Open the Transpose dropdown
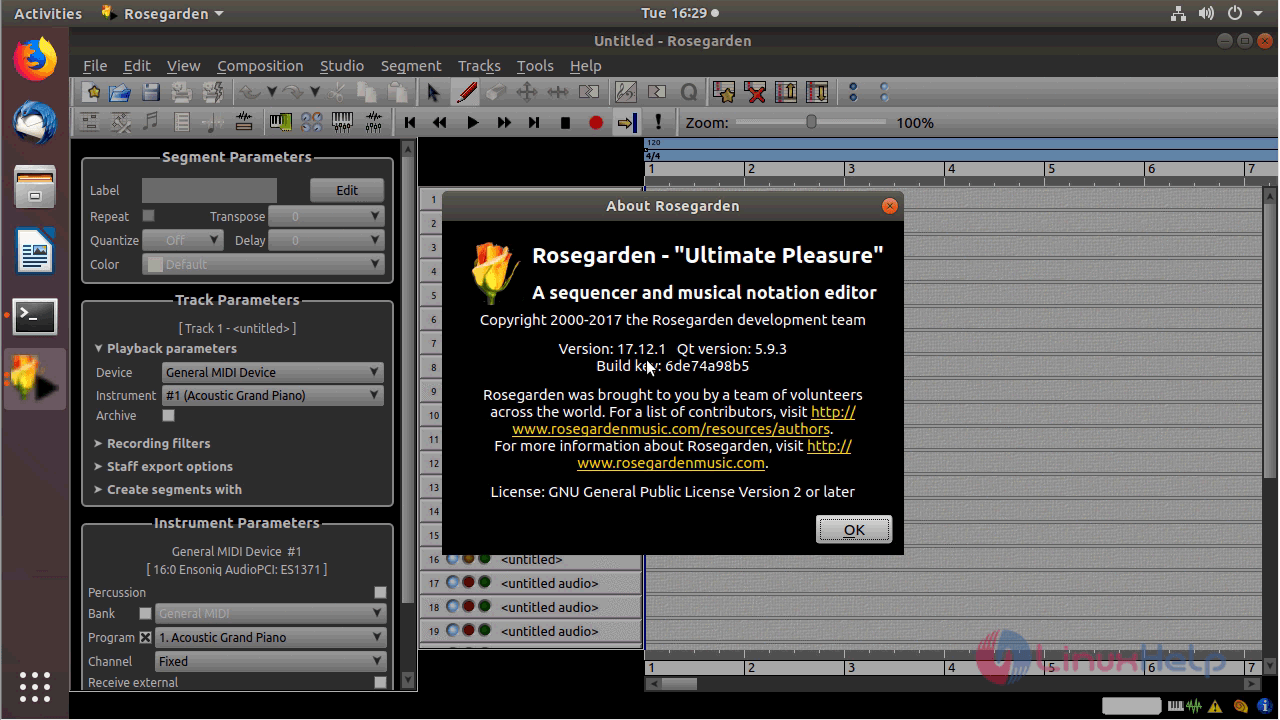 [x=326, y=216]
